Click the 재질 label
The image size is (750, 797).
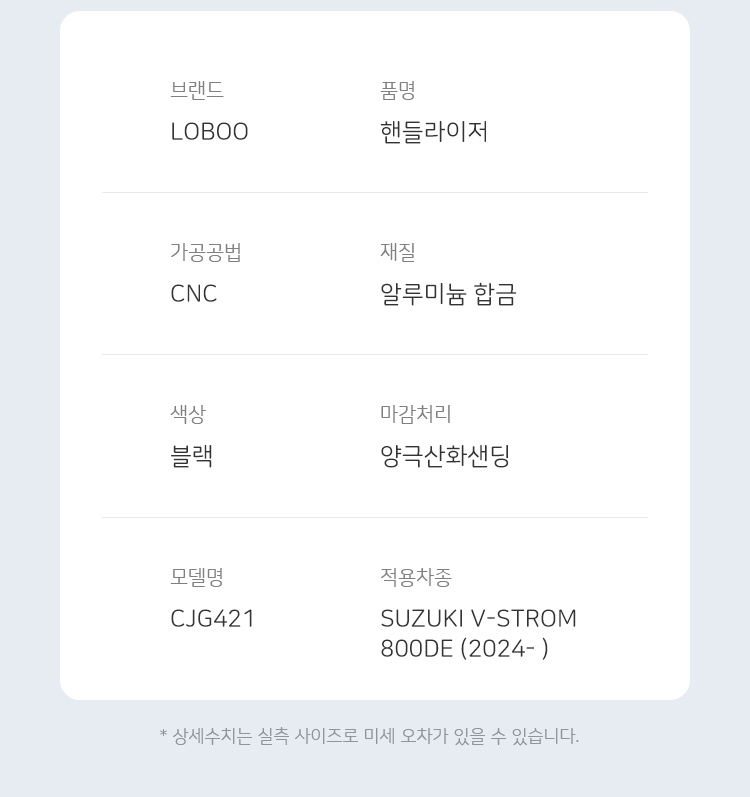coord(398,252)
